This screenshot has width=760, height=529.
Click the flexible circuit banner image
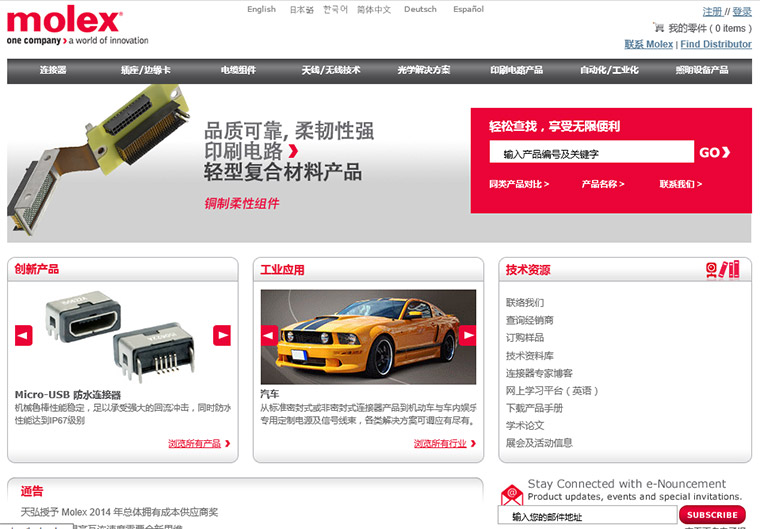[x=98, y=160]
